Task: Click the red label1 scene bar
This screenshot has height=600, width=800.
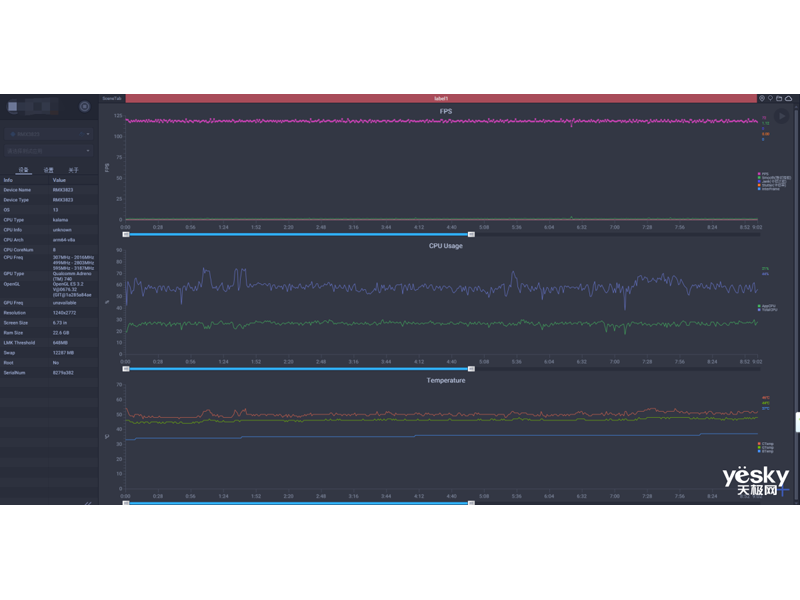Action: coord(441,98)
